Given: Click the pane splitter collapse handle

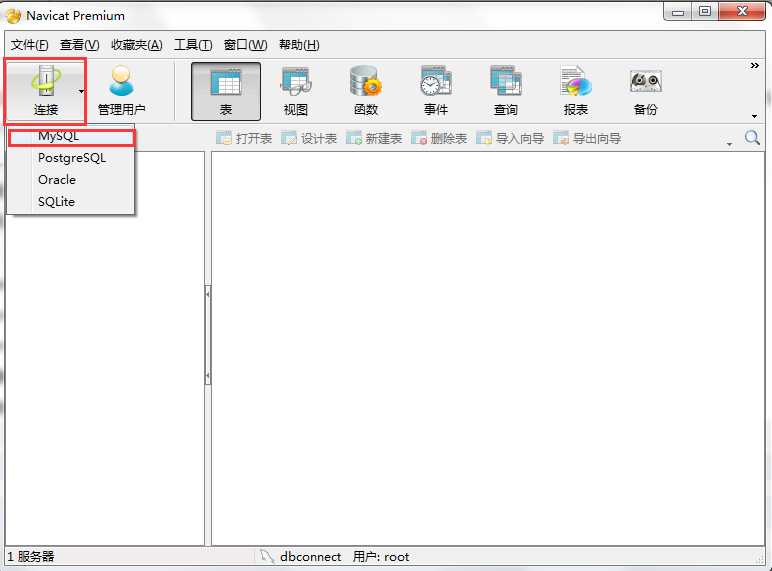Looking at the screenshot, I should 208,335.
